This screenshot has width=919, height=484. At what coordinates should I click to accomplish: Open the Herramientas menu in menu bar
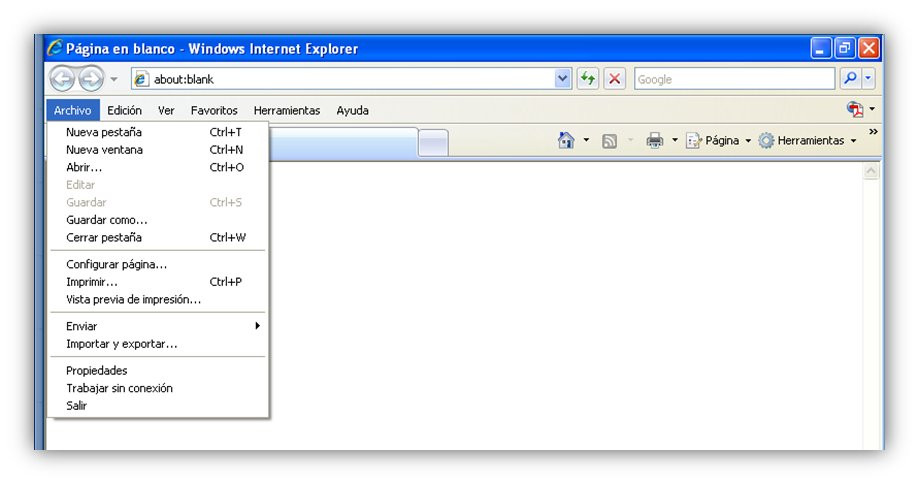click(287, 110)
